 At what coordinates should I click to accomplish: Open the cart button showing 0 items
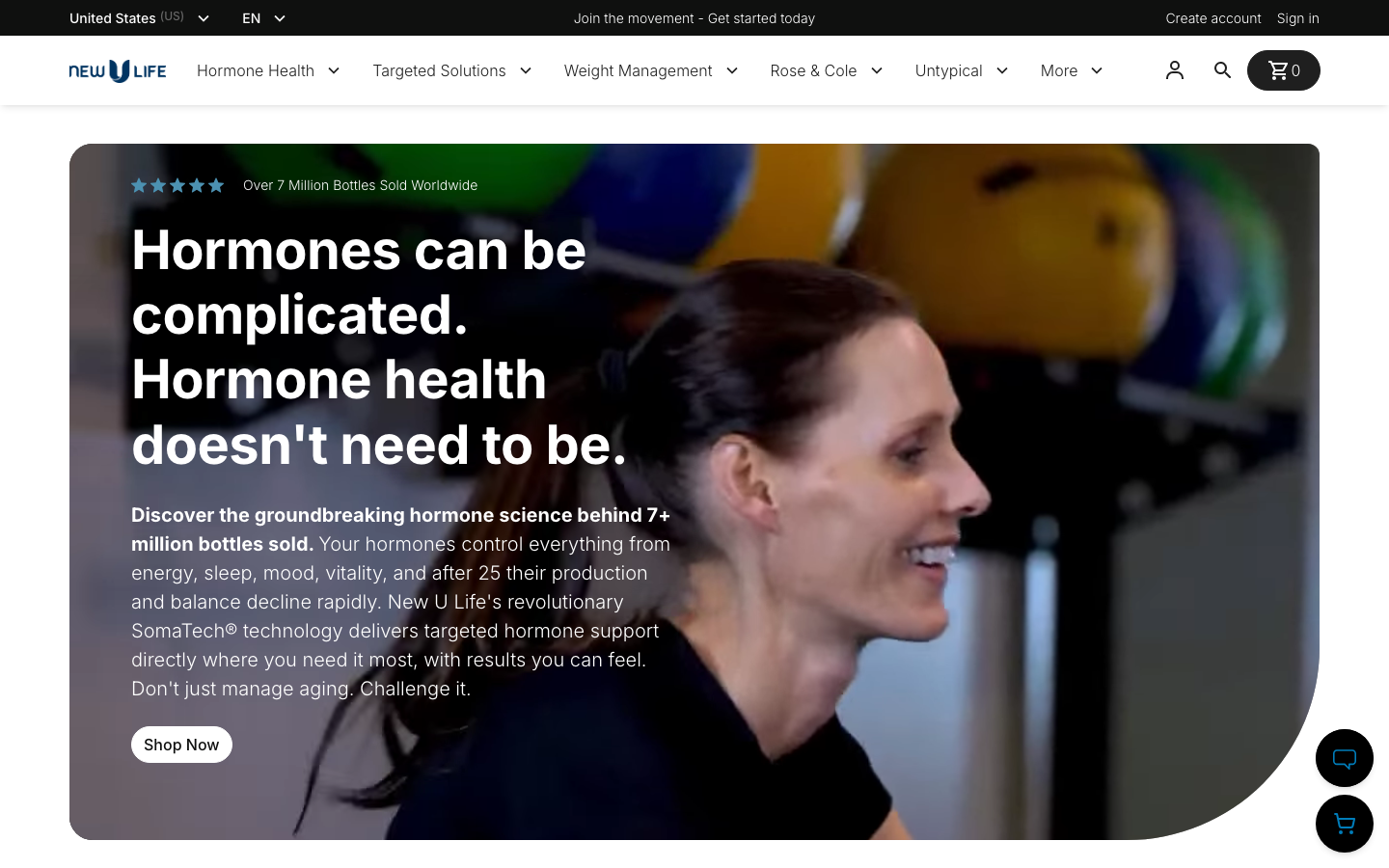point(1283,70)
